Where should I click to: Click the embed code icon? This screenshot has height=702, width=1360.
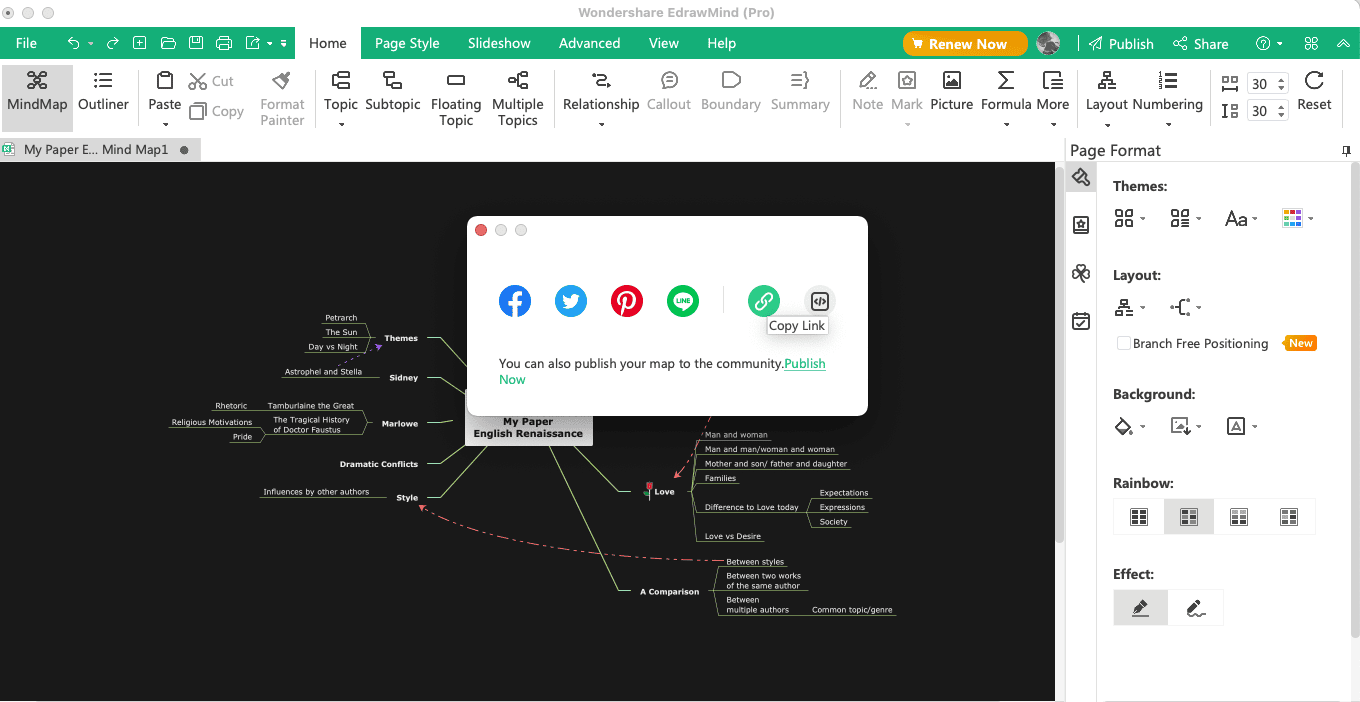[819, 300]
